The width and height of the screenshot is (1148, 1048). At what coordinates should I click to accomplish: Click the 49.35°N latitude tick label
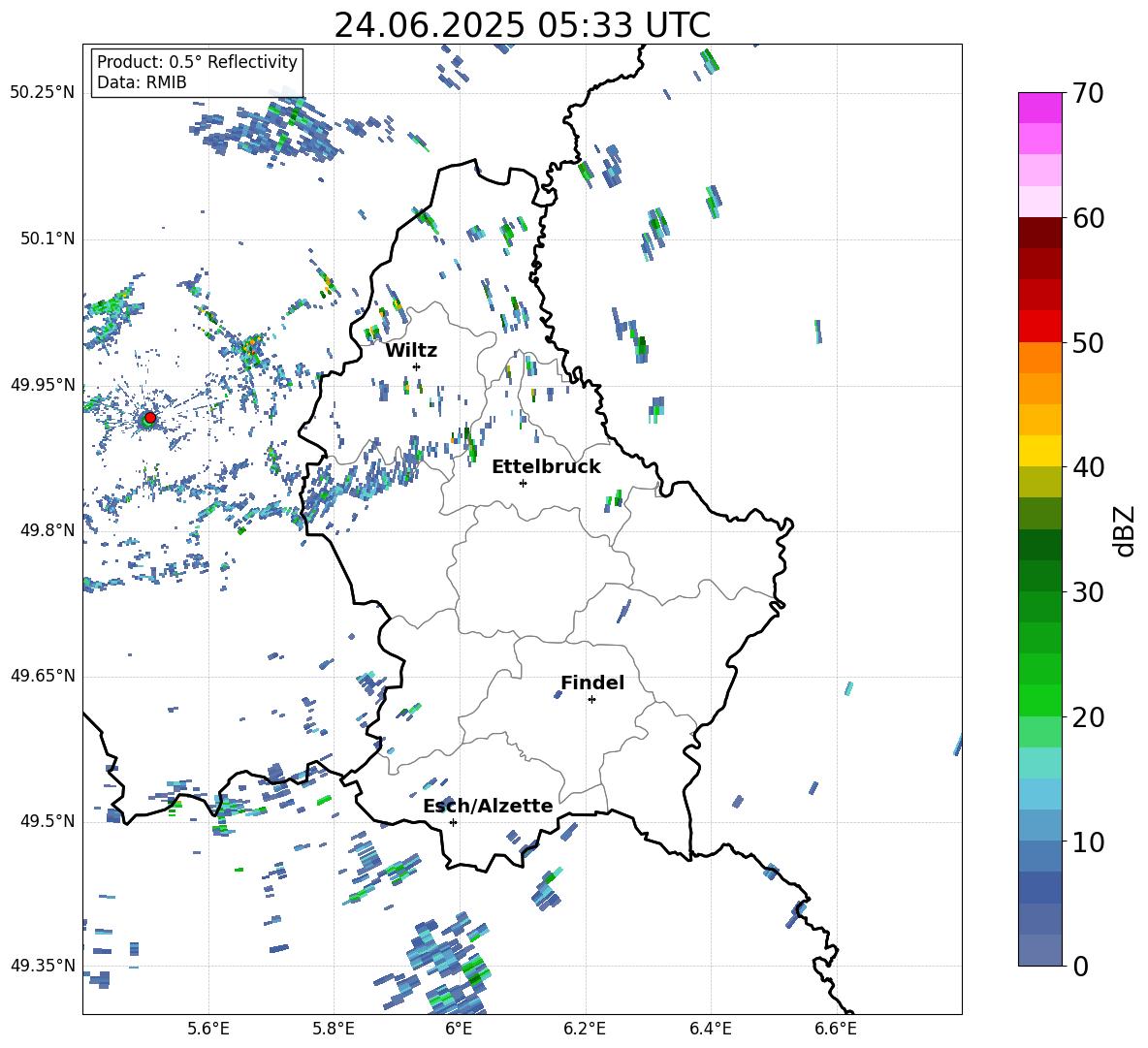coord(43,966)
